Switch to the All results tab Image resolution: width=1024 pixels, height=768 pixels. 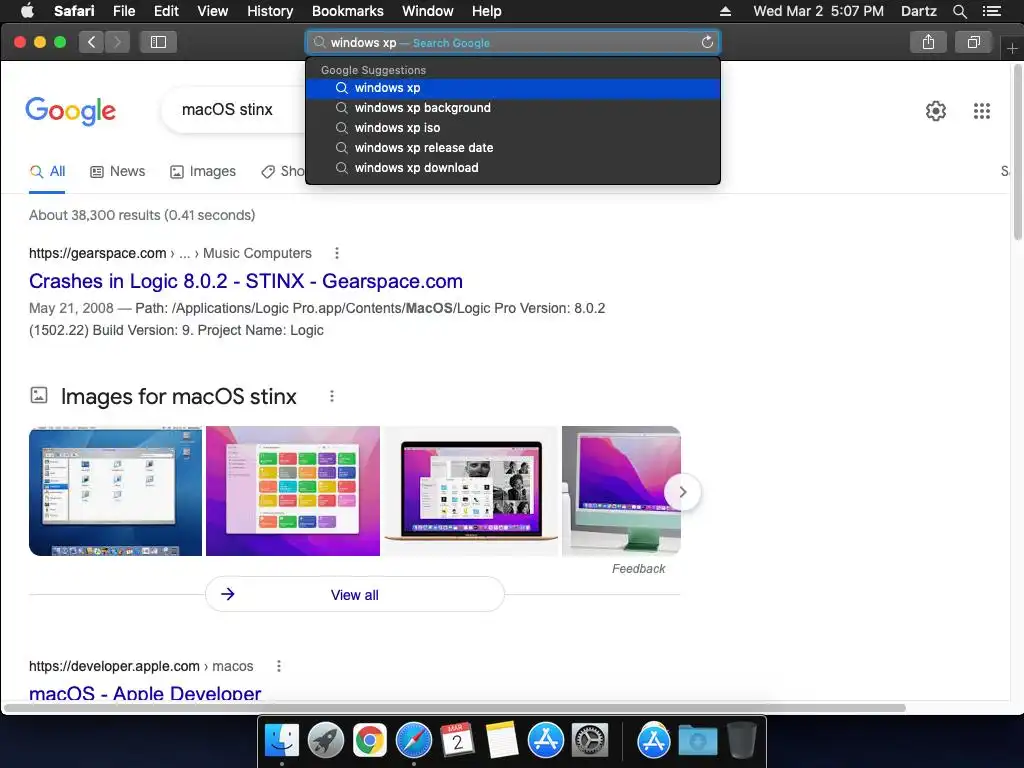(47, 172)
